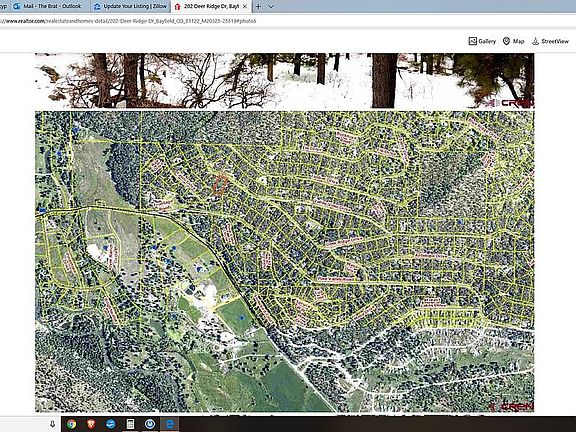Switch to Update Your Listing Zillow tab

pyautogui.click(x=130, y=6)
